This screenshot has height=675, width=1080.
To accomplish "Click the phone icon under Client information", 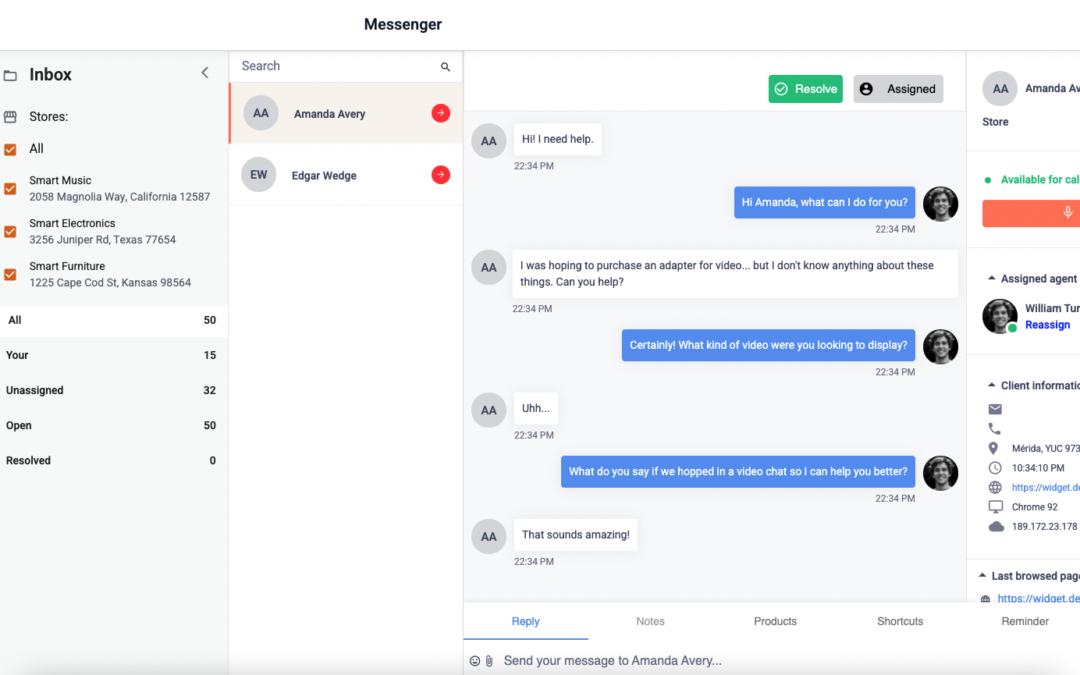I will click(995, 428).
